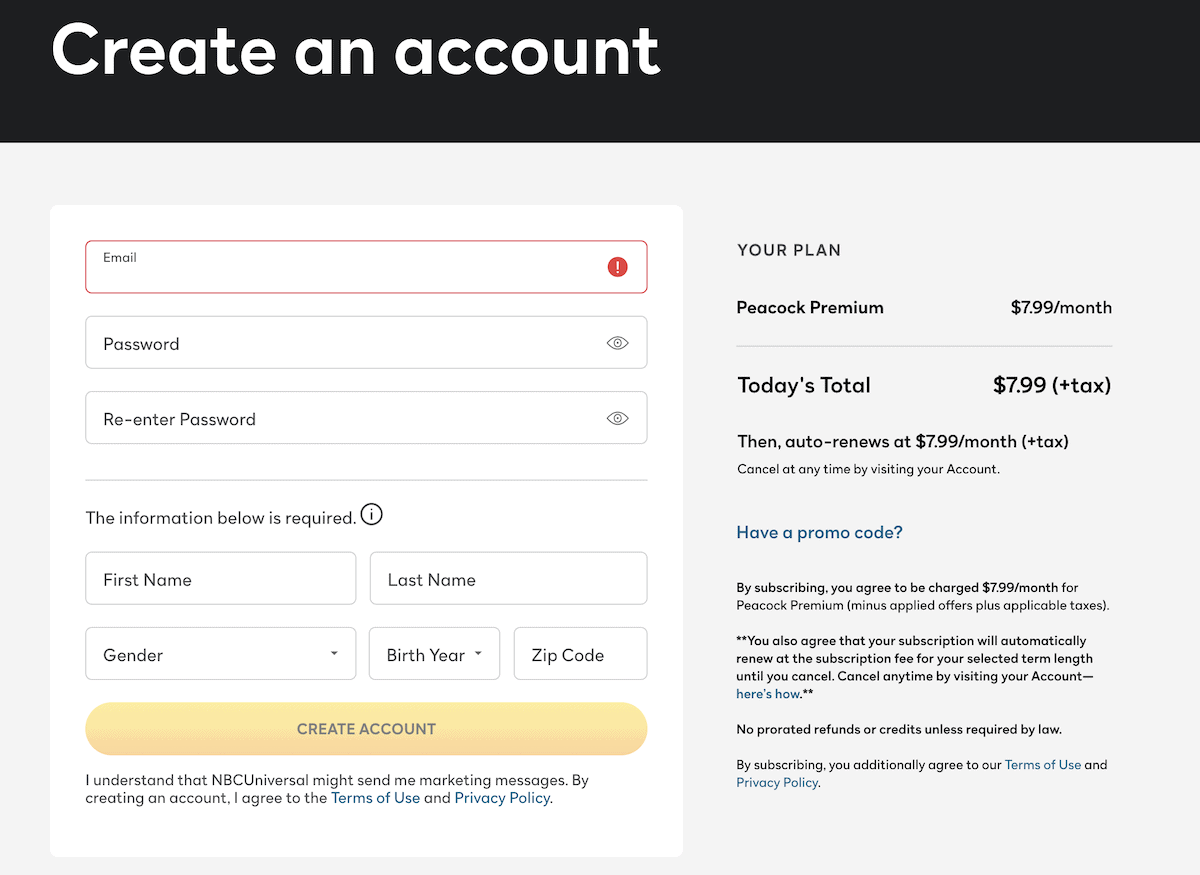1200x875 pixels.
Task: Open the Gender dropdown
Action: (x=221, y=654)
